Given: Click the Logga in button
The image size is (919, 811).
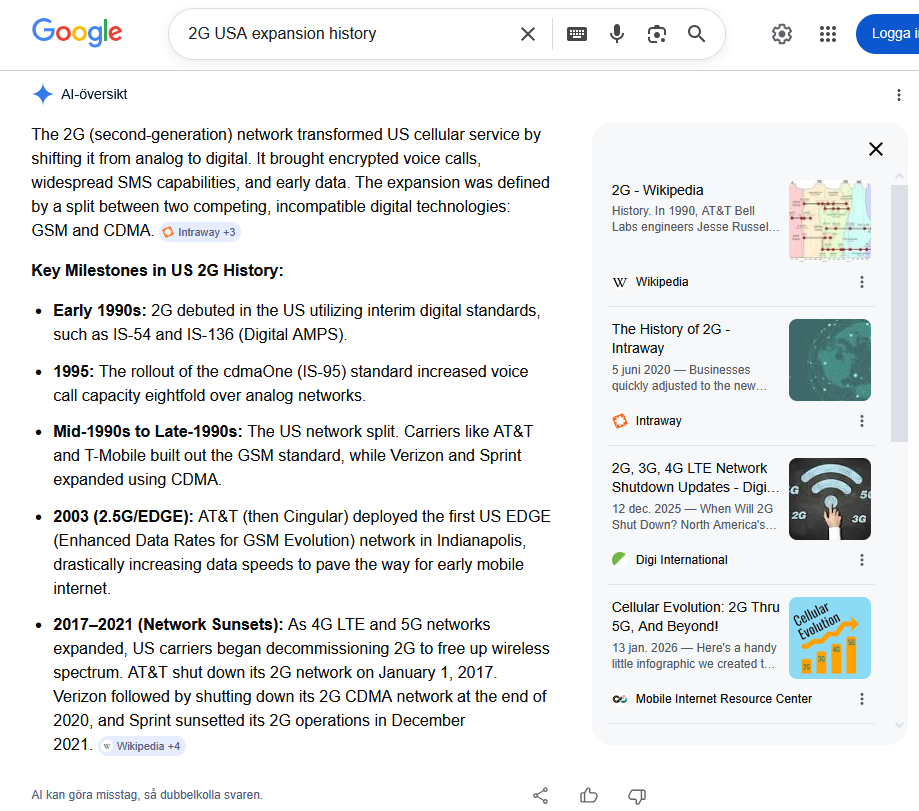Looking at the screenshot, I should [x=887, y=34].
